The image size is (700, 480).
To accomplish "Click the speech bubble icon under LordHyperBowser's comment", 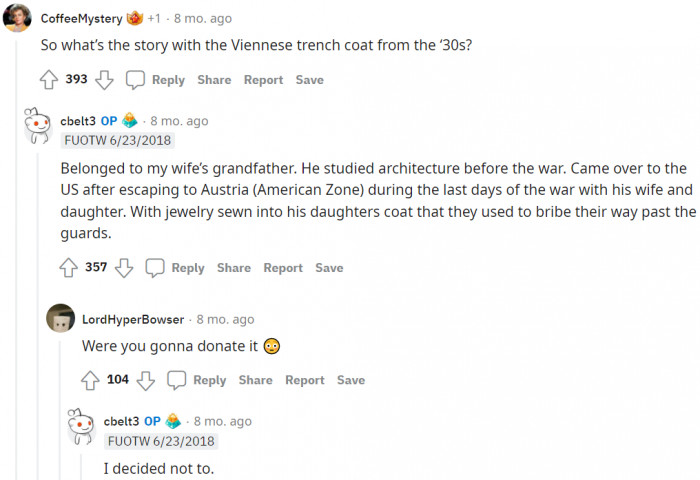I will 177,380.
